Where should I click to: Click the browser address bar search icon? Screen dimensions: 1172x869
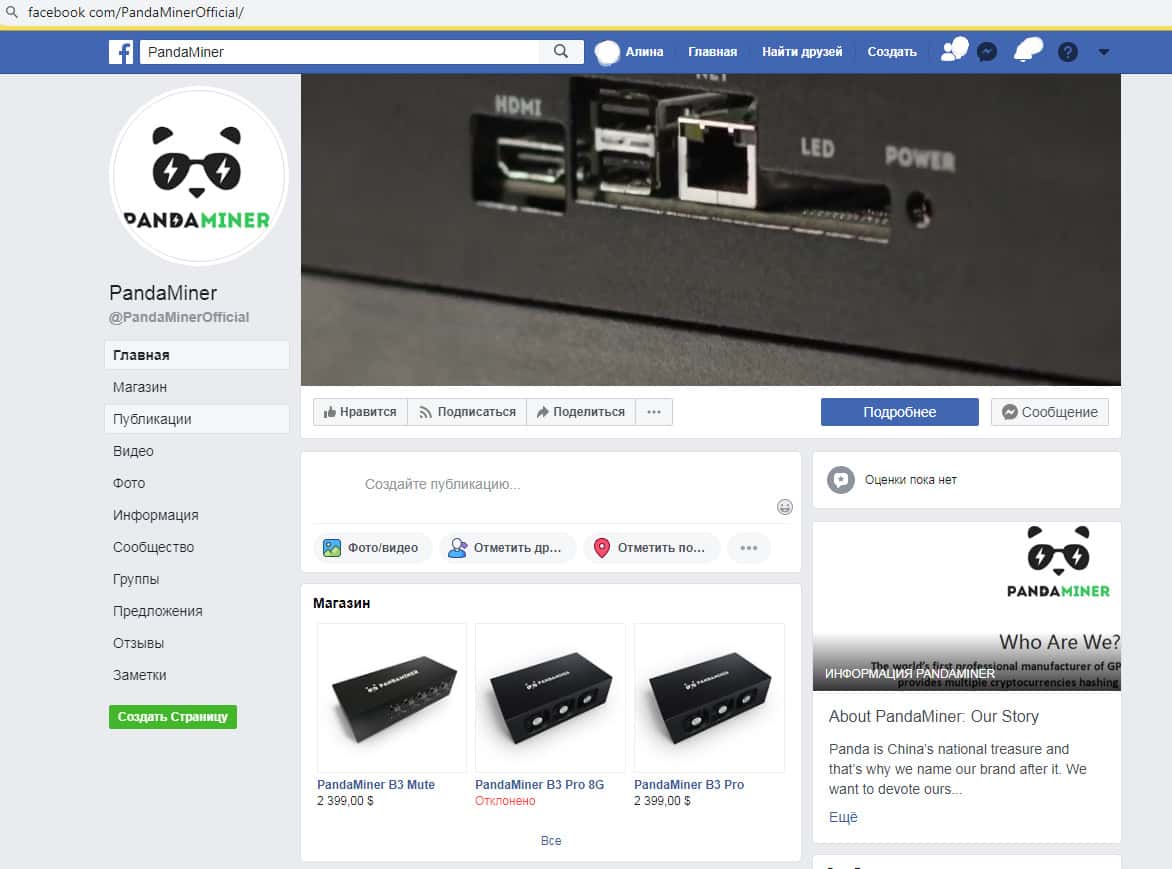coord(11,12)
